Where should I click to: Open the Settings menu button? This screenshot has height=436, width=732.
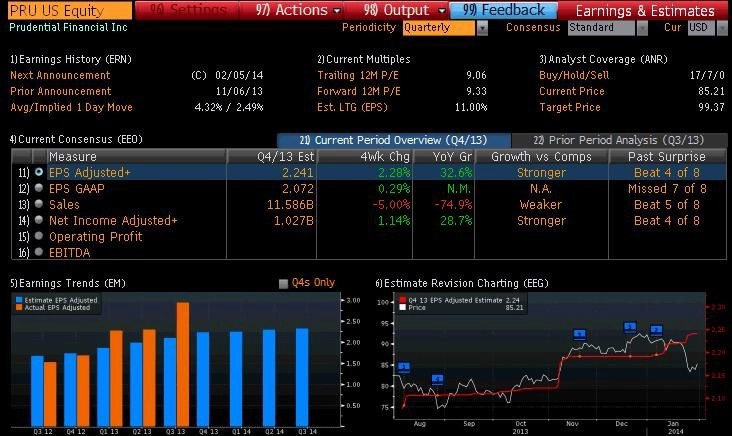(188, 10)
